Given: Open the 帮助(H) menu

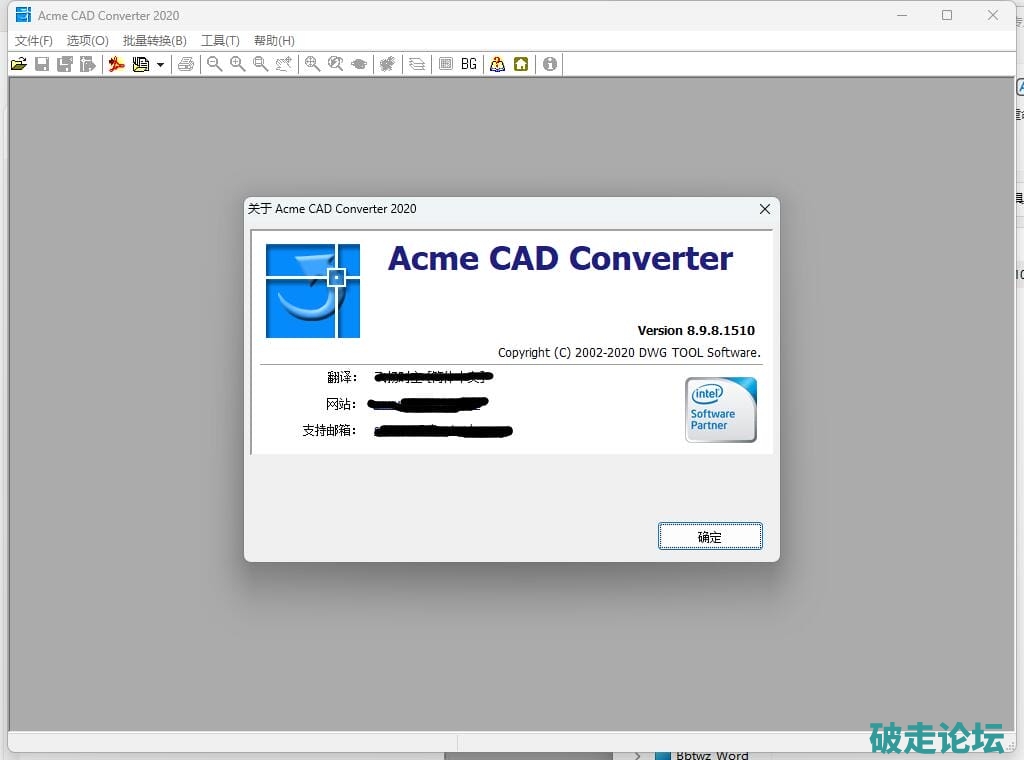Looking at the screenshot, I should (274, 41).
